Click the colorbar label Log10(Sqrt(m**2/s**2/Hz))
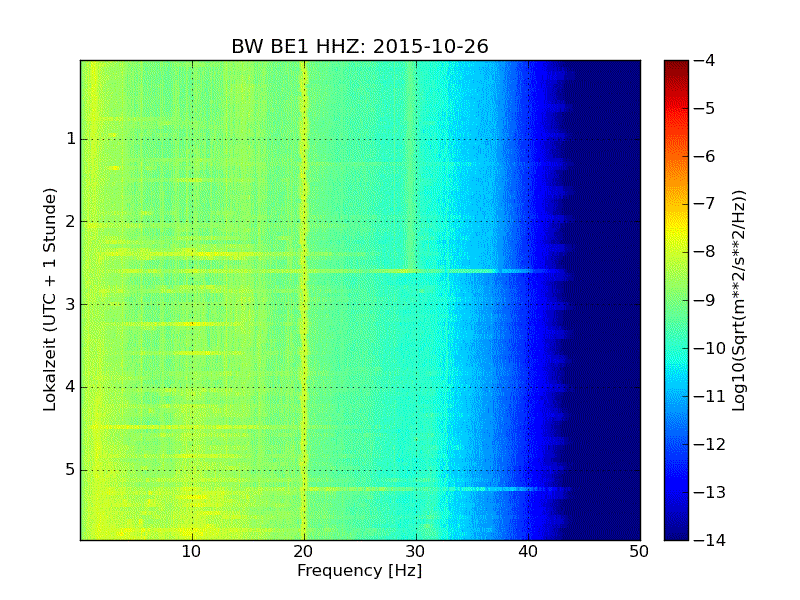 [x=738, y=301]
